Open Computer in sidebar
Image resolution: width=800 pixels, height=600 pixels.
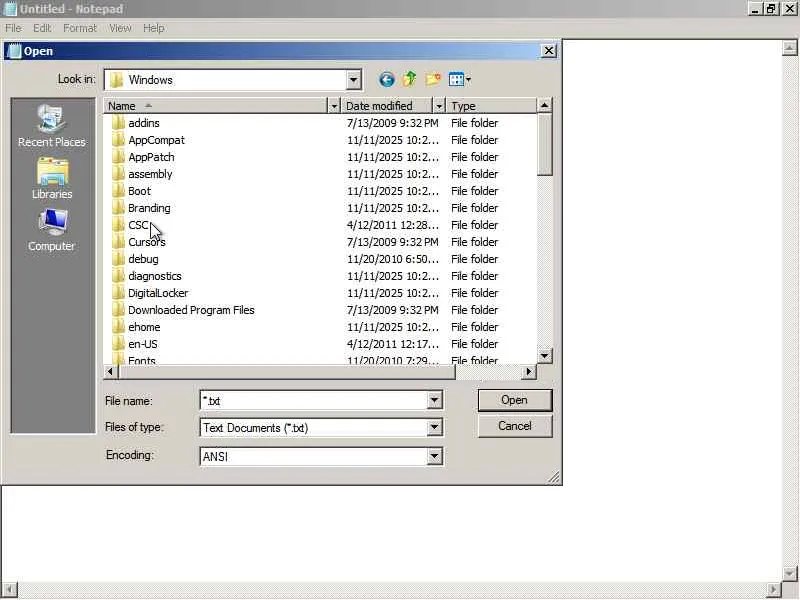(52, 231)
